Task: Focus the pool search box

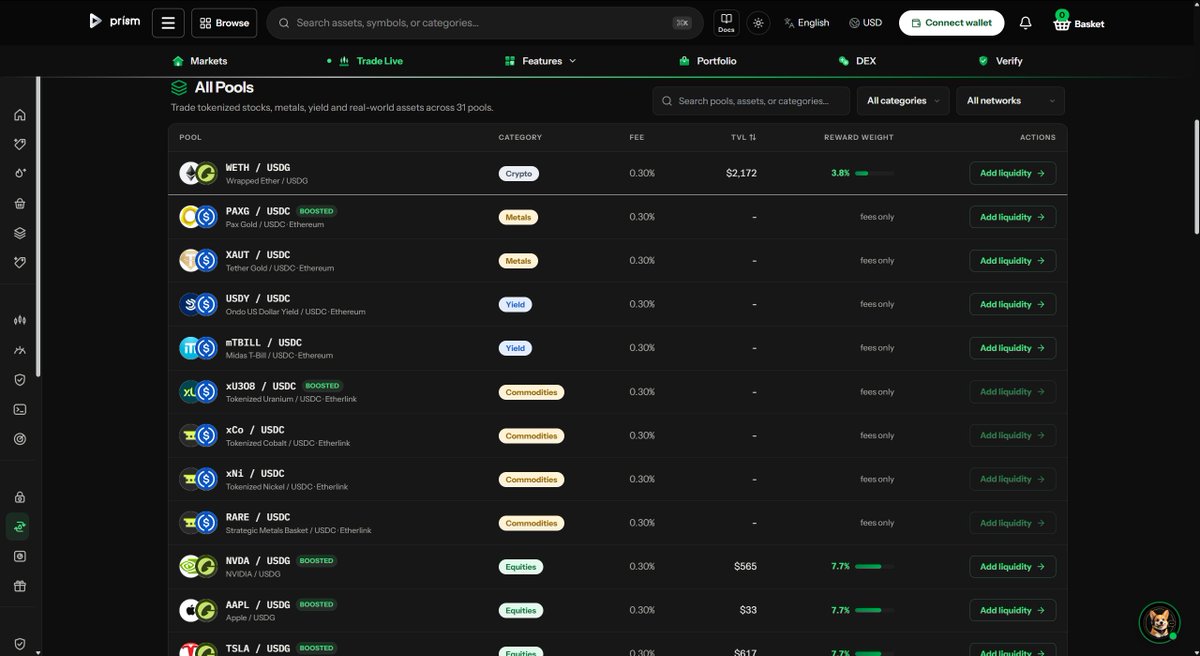Action: click(x=751, y=101)
